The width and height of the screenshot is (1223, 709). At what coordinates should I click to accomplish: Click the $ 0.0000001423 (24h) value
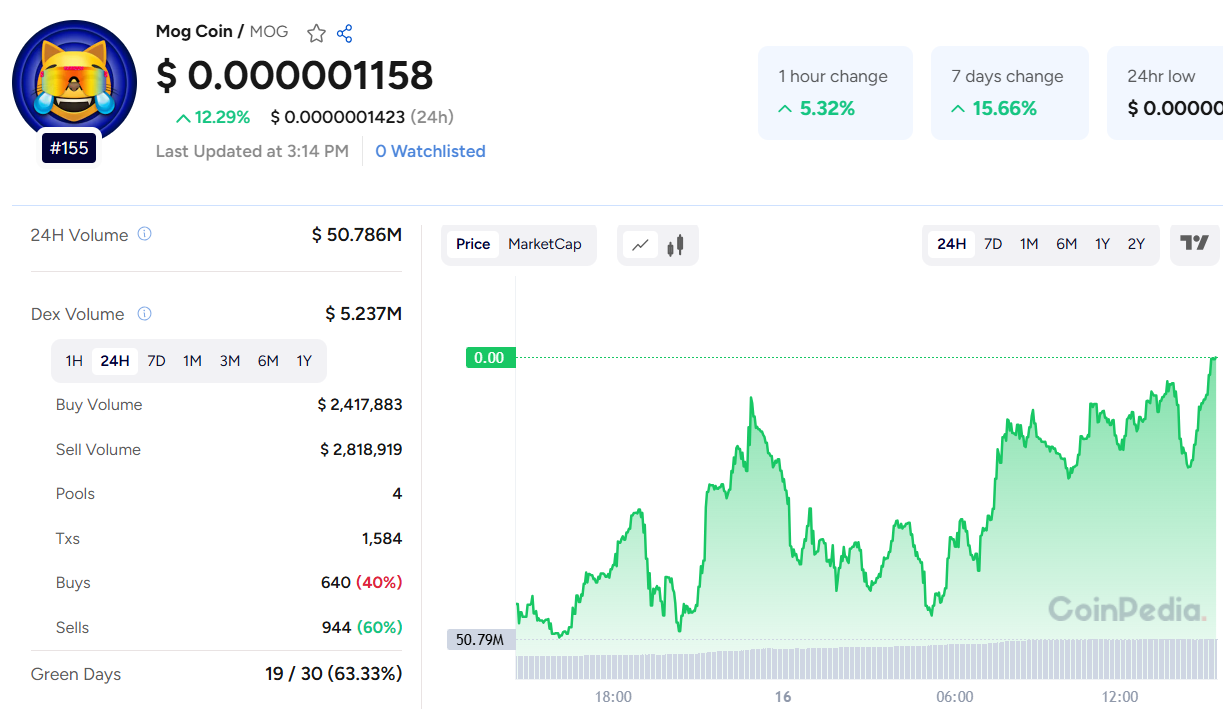click(x=362, y=117)
